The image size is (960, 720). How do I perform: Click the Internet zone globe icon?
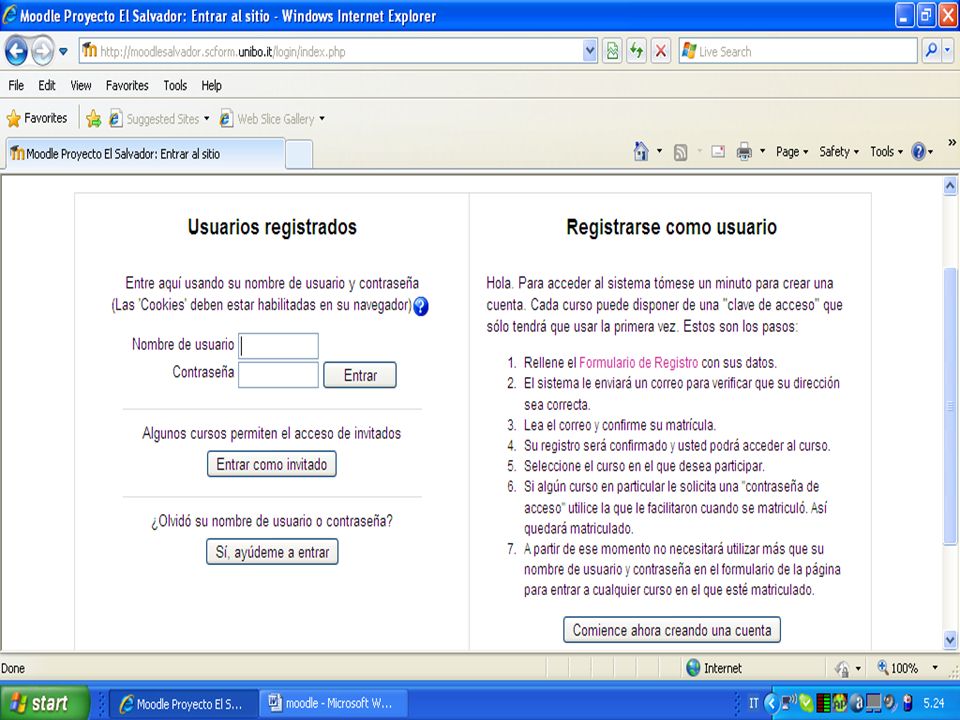pyautogui.click(x=693, y=668)
